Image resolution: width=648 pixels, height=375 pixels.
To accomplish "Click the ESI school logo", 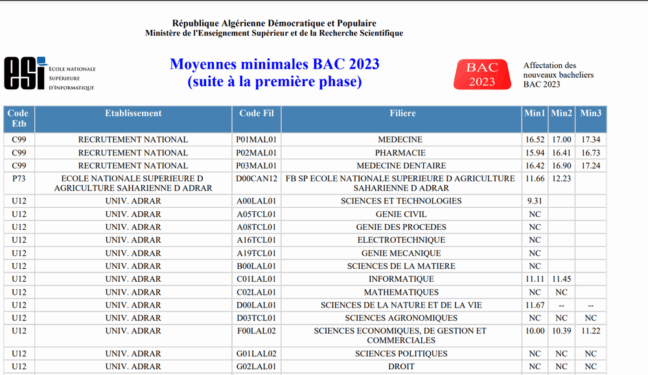I will [50, 74].
